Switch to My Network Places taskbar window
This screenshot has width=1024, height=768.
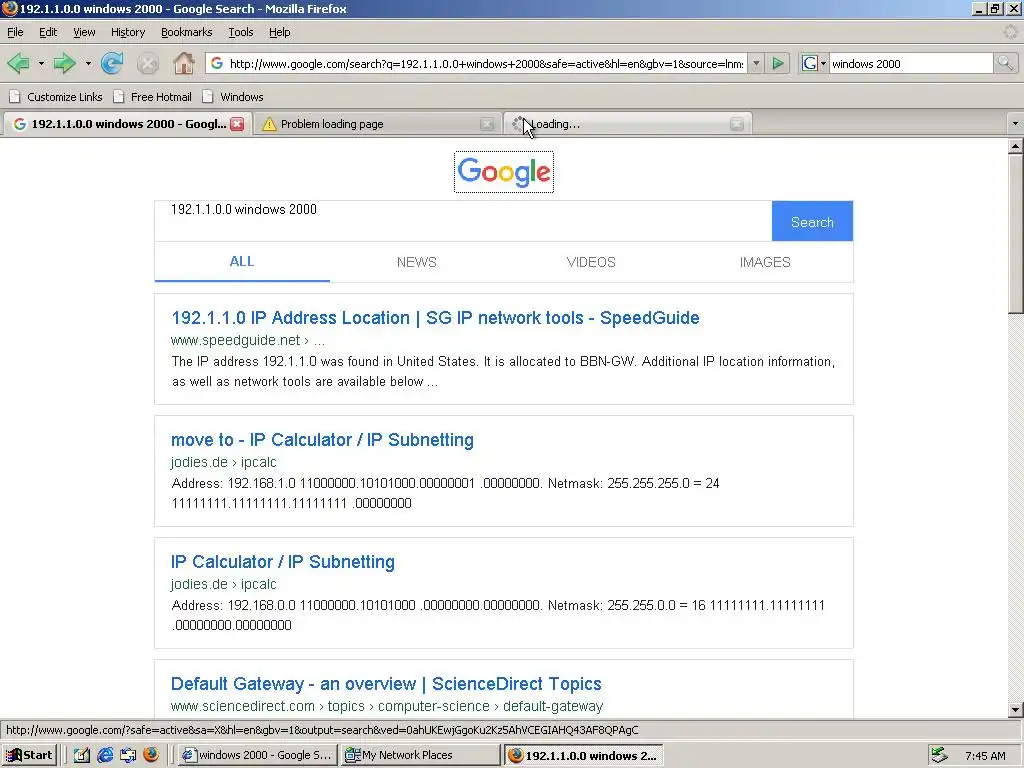pos(421,755)
